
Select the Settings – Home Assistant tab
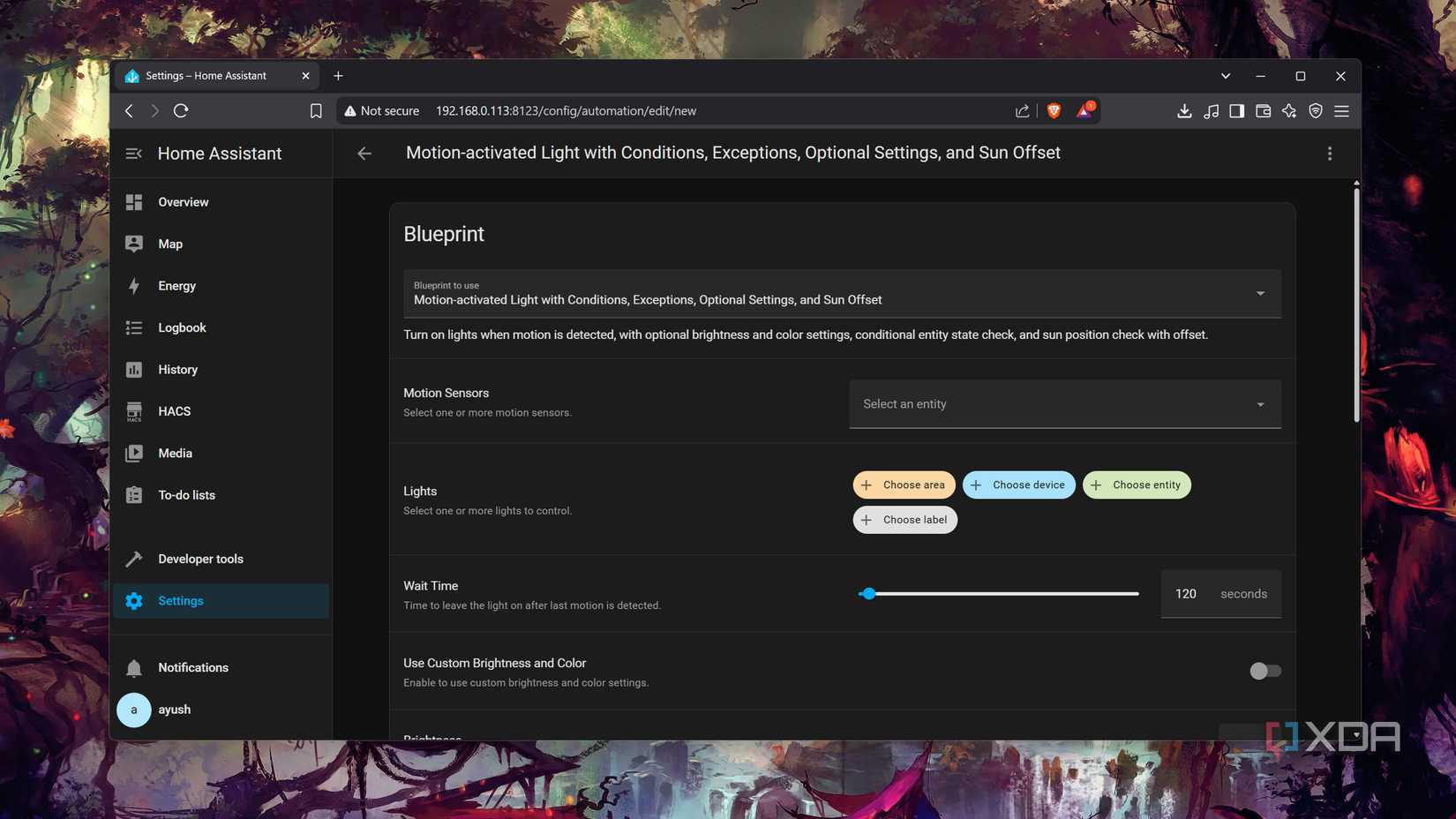pos(206,76)
